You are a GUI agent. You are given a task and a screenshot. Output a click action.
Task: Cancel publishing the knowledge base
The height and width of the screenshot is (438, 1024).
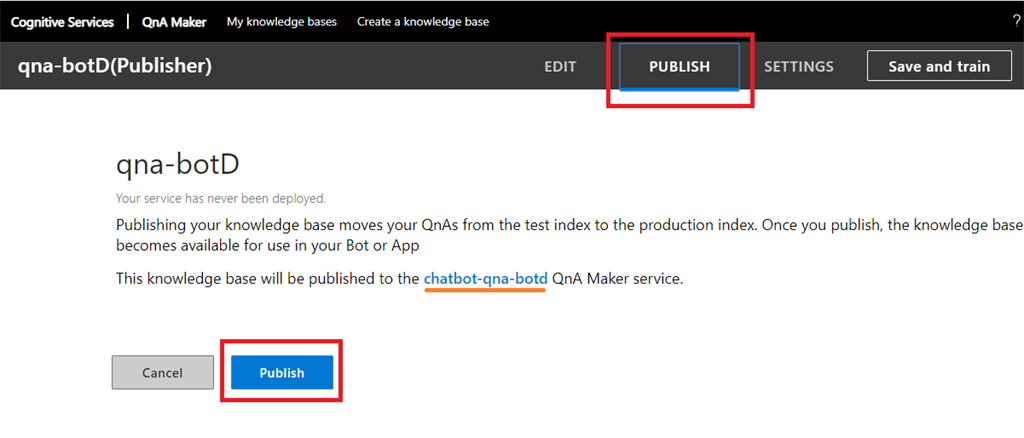point(163,373)
